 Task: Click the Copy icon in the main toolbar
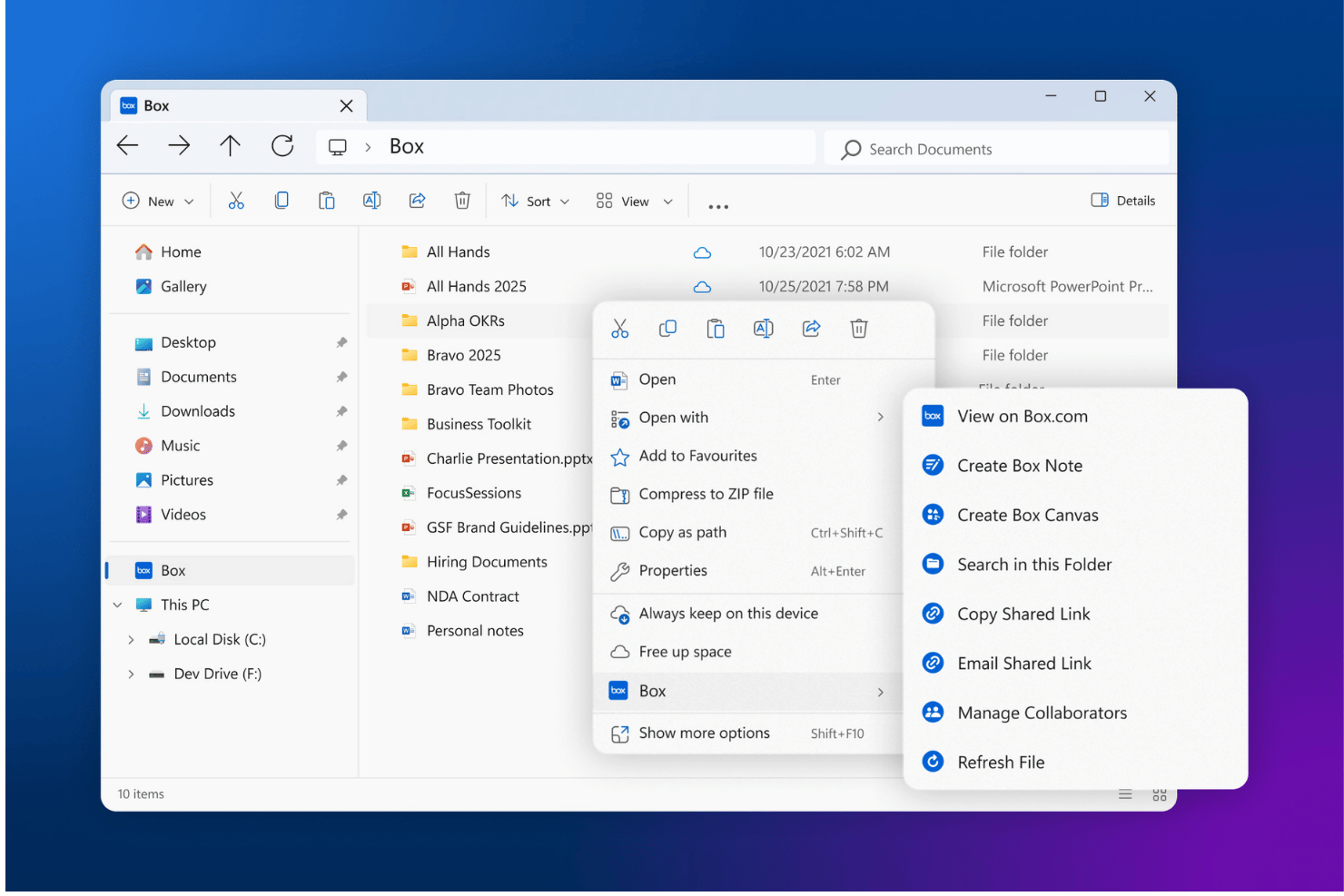pyautogui.click(x=282, y=201)
